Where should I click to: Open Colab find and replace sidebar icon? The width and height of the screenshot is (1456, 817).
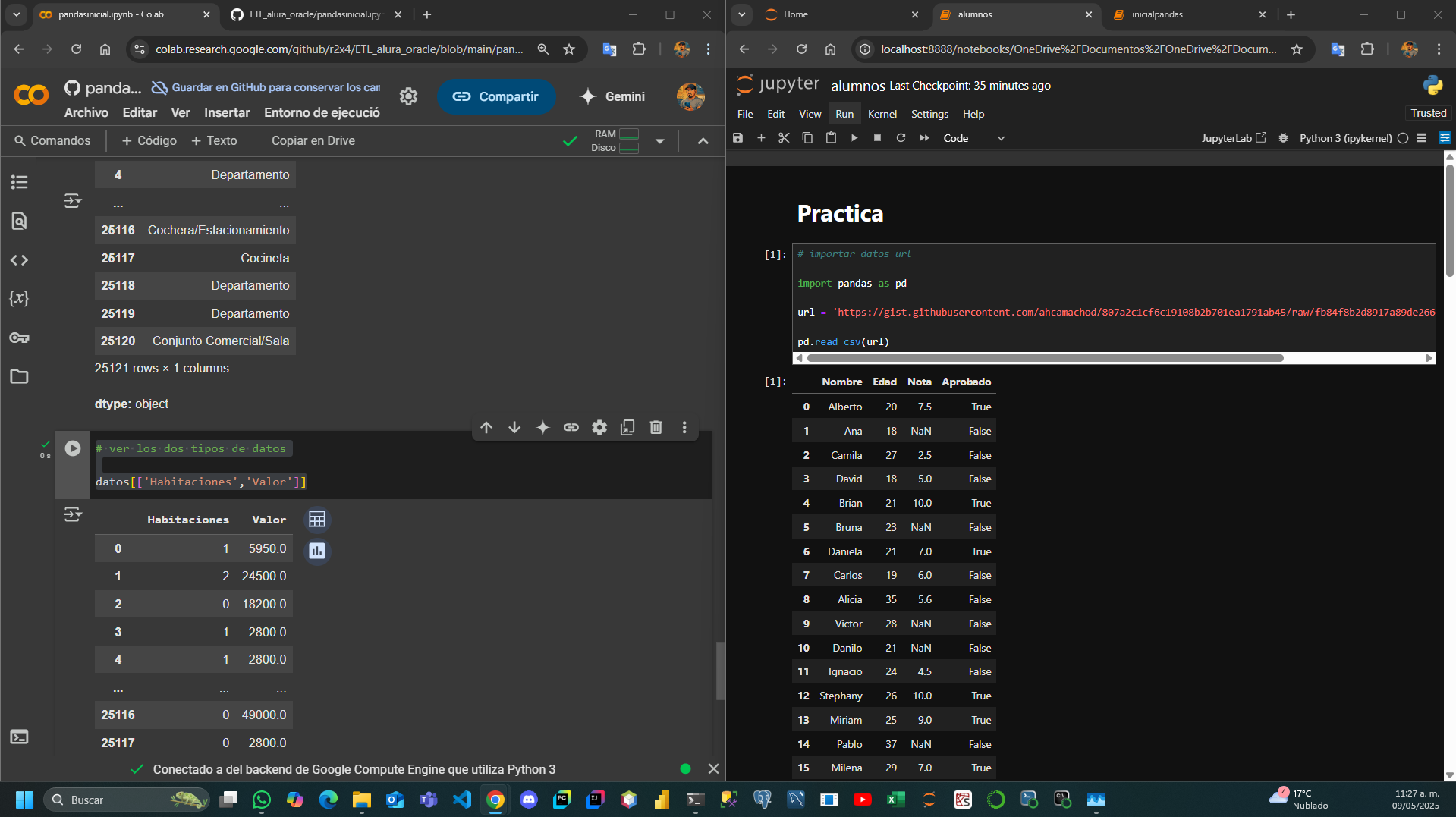pyautogui.click(x=19, y=221)
